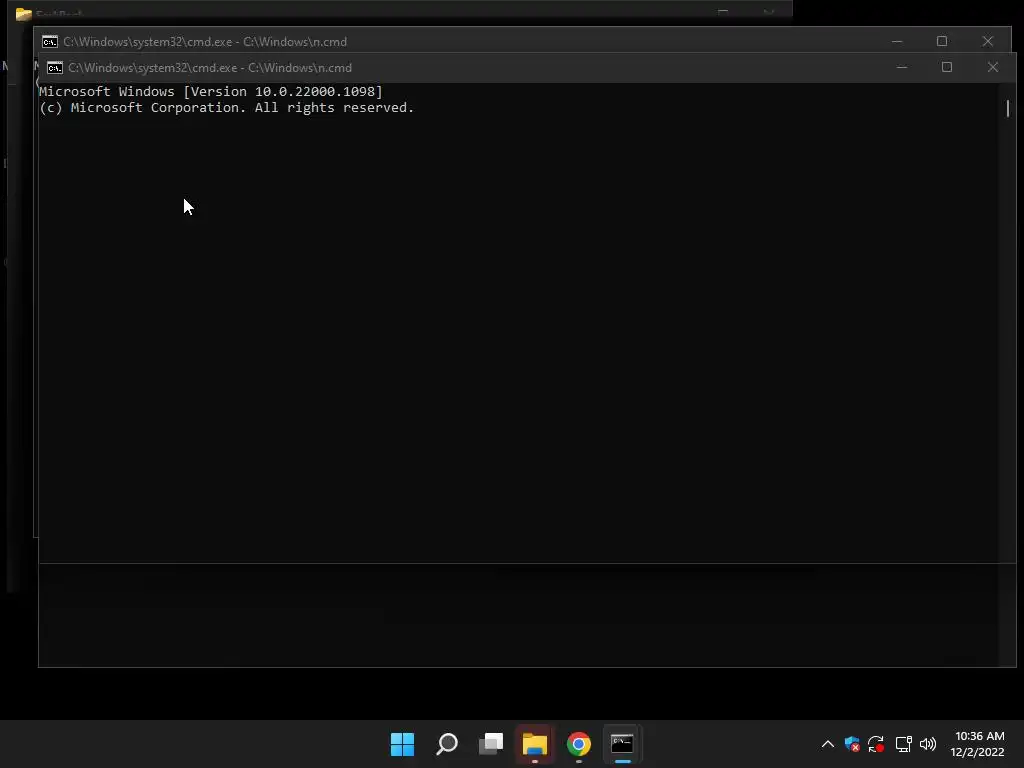Image resolution: width=1024 pixels, height=768 pixels.
Task: Open the volume speaker icon
Action: [927, 744]
